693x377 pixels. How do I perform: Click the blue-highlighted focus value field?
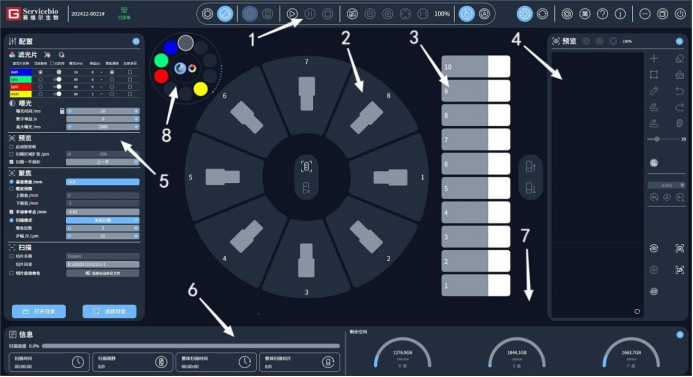[x=103, y=182]
